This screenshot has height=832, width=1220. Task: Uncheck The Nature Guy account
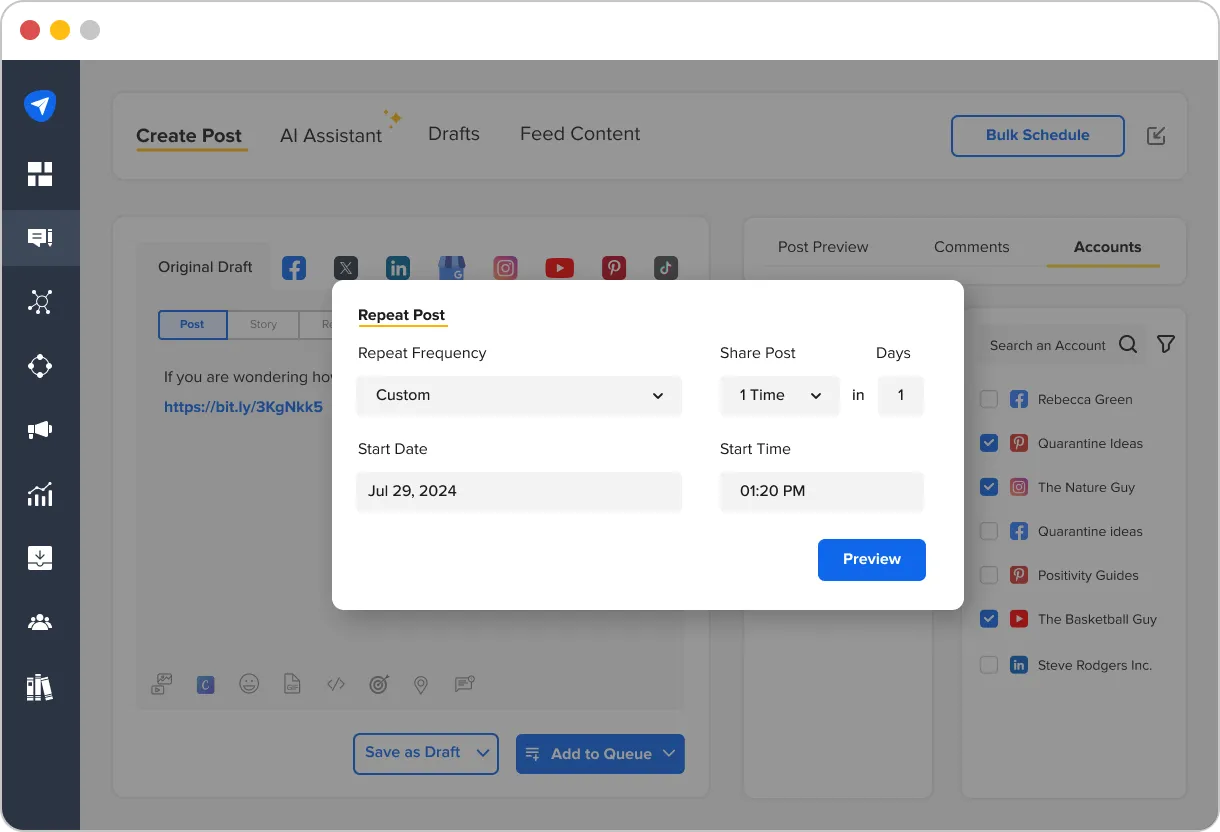(989, 487)
